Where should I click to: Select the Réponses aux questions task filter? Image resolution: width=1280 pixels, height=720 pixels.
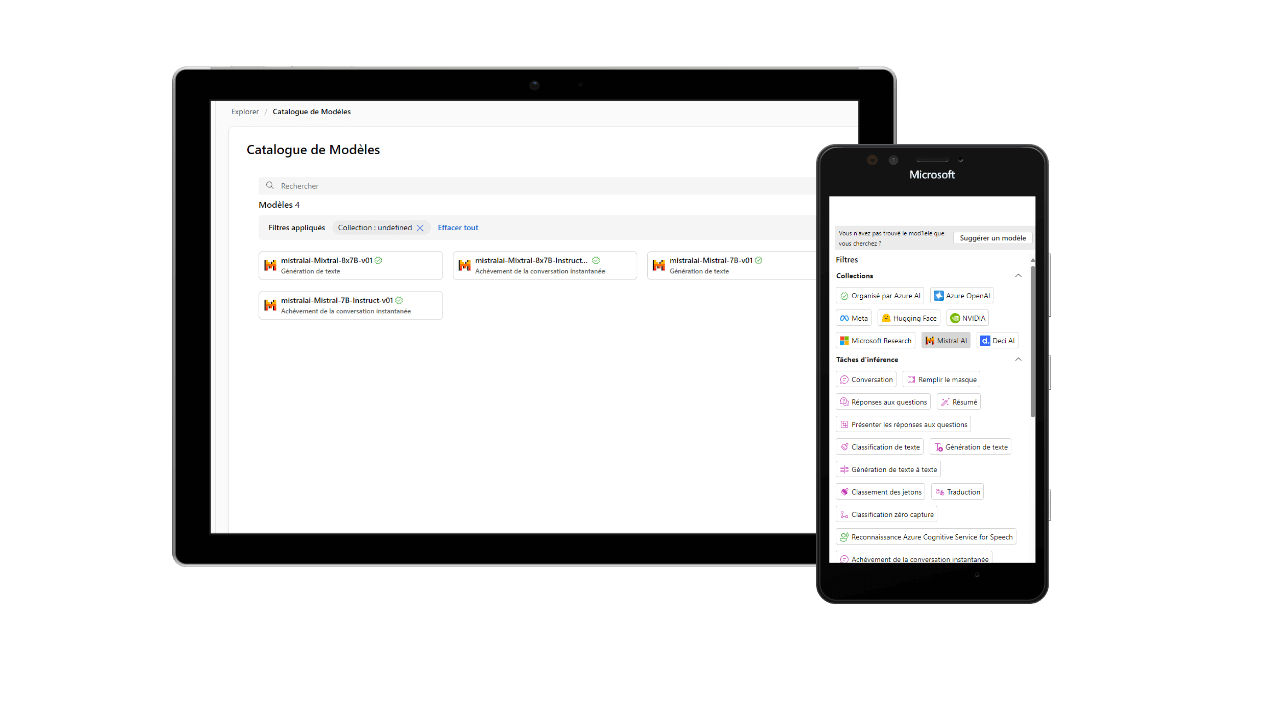(x=883, y=402)
